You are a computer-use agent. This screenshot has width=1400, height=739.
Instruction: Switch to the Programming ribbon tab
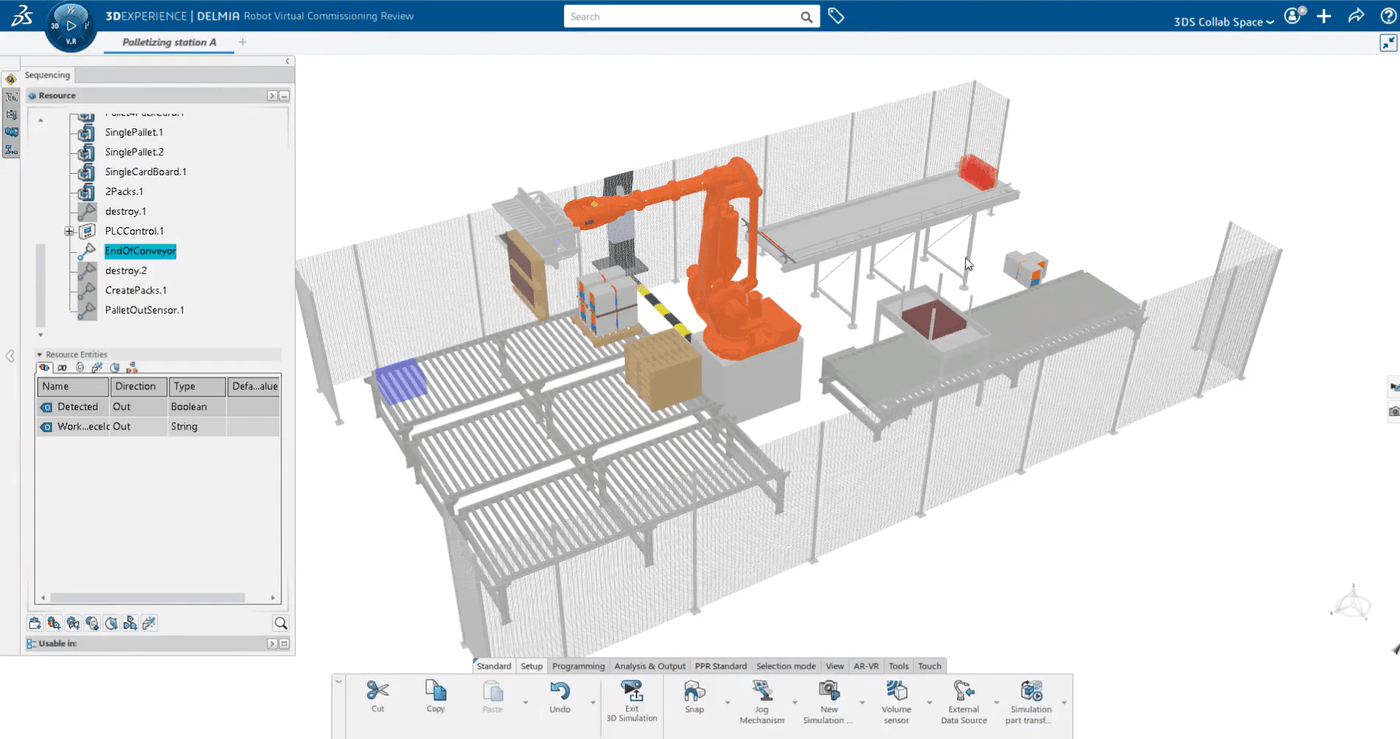point(578,666)
